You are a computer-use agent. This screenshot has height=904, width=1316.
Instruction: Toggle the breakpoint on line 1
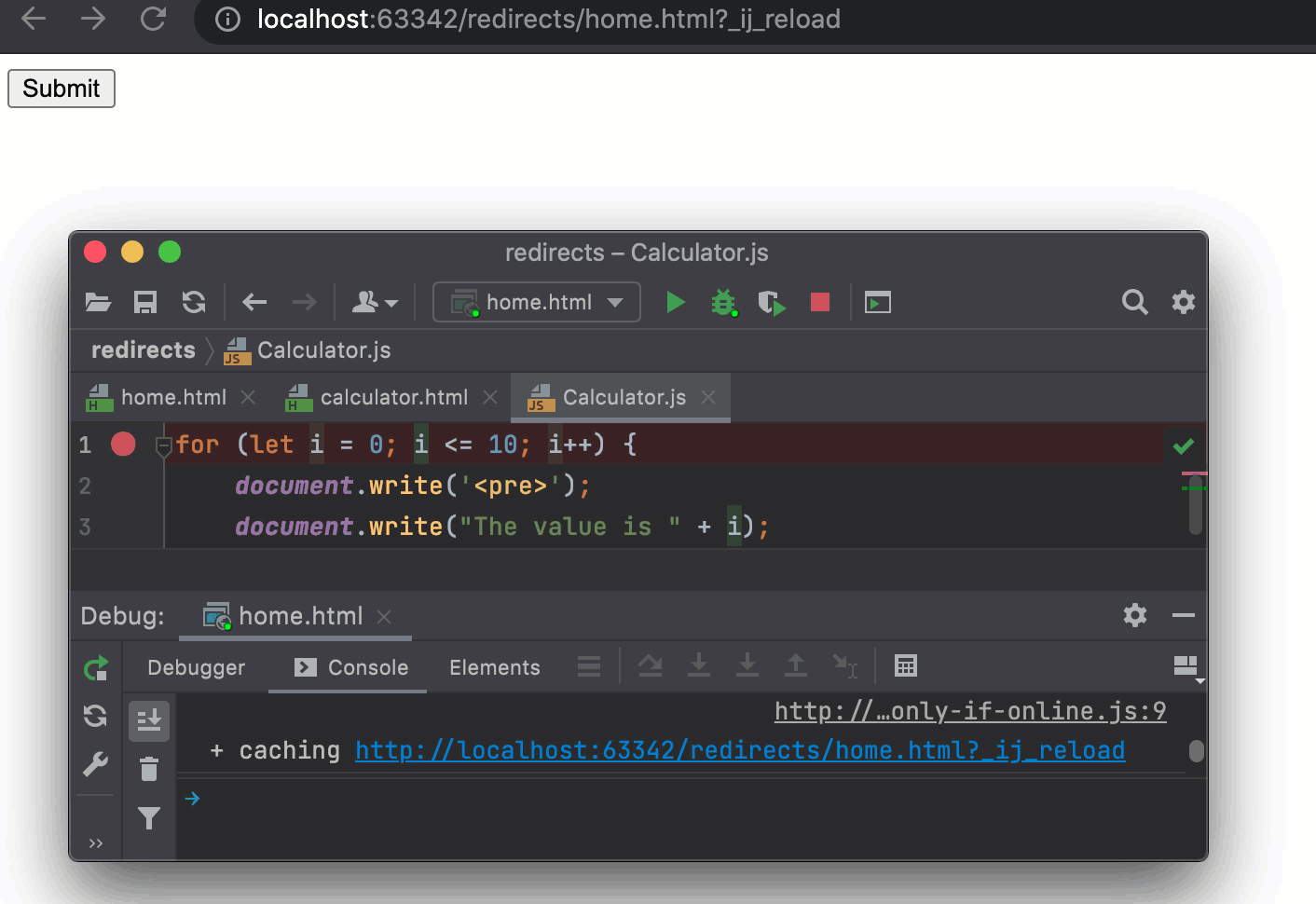pos(123,445)
